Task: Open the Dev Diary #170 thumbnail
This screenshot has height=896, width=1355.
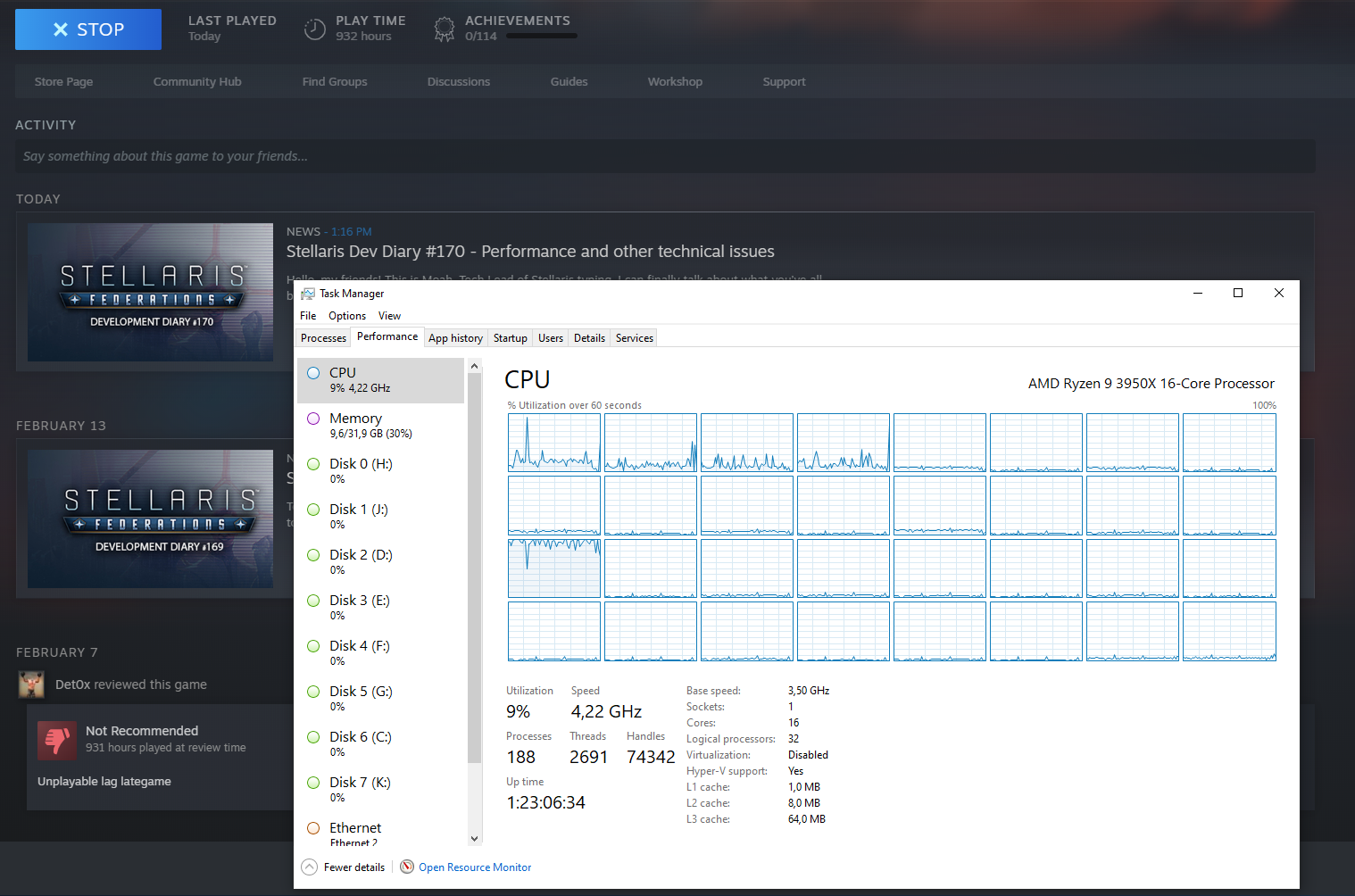Action: click(150, 293)
